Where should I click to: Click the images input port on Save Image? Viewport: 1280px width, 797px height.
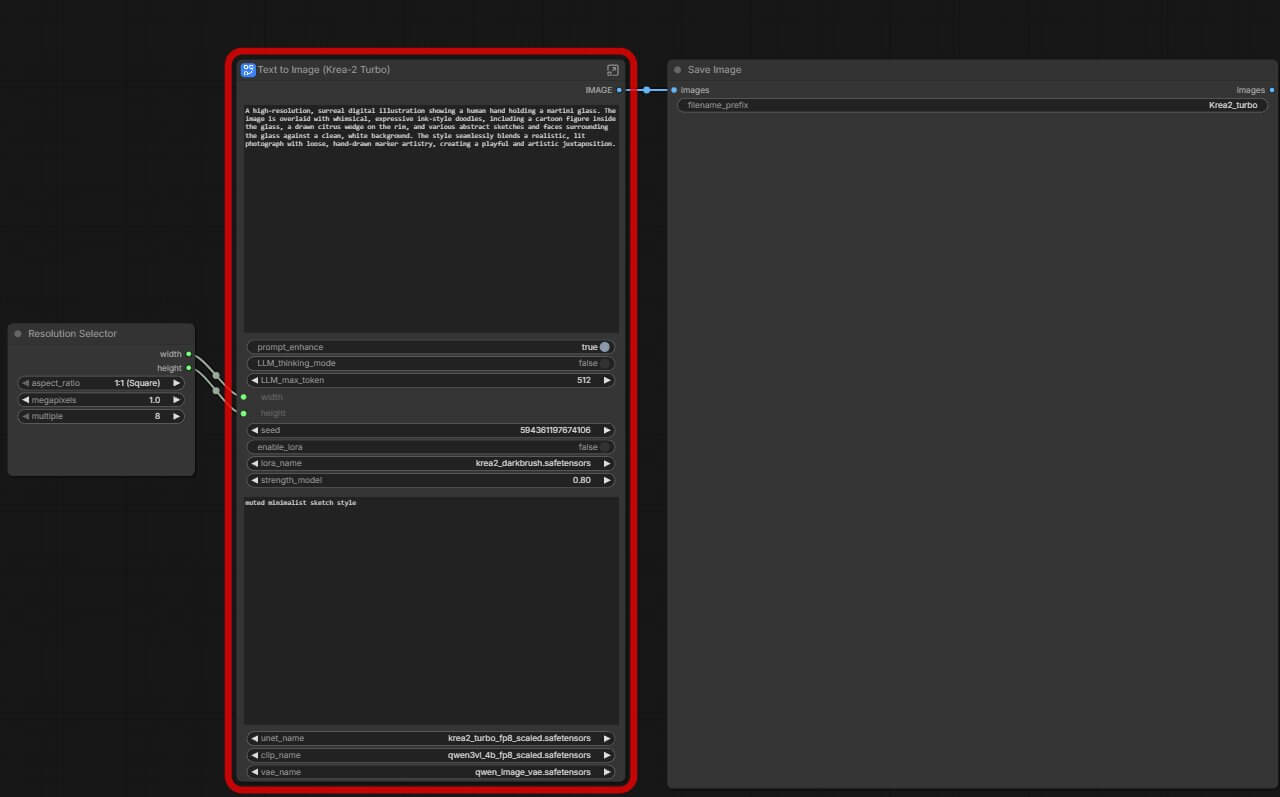pos(674,90)
